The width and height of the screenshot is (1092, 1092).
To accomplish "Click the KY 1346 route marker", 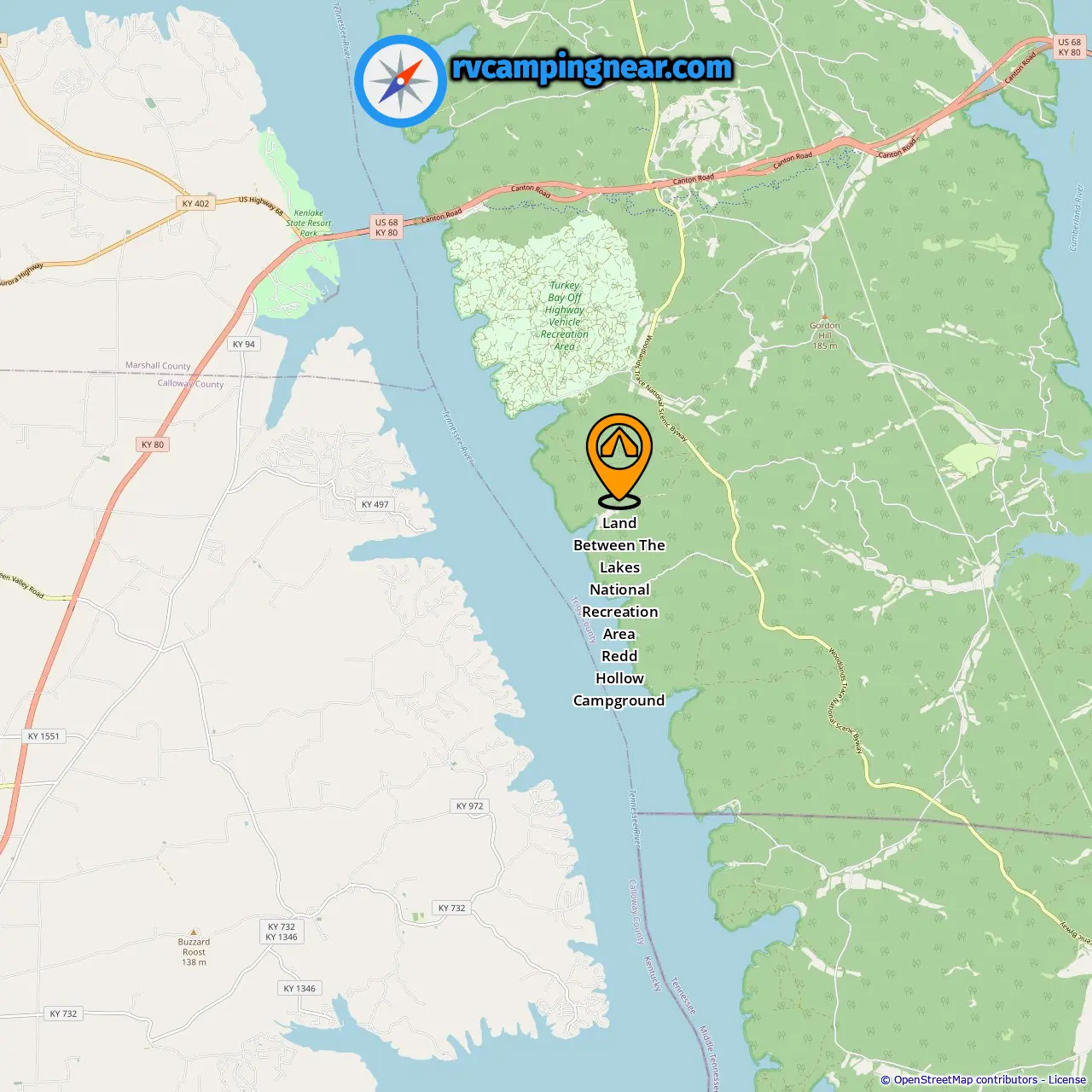I will pos(299,988).
